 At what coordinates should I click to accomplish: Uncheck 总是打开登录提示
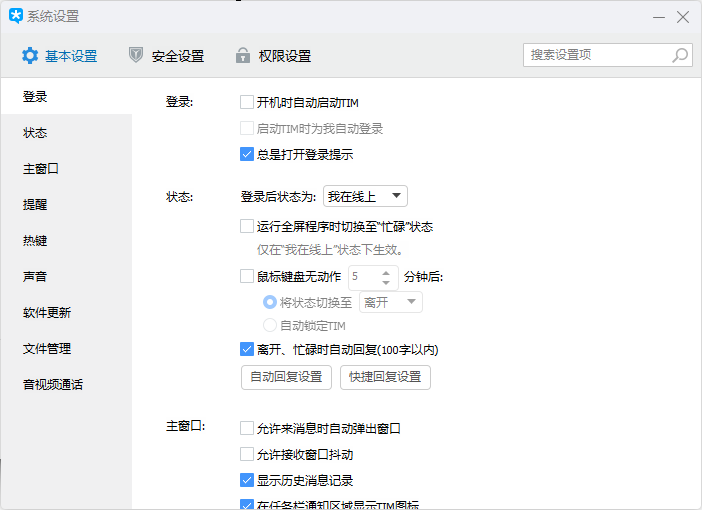[247, 155]
